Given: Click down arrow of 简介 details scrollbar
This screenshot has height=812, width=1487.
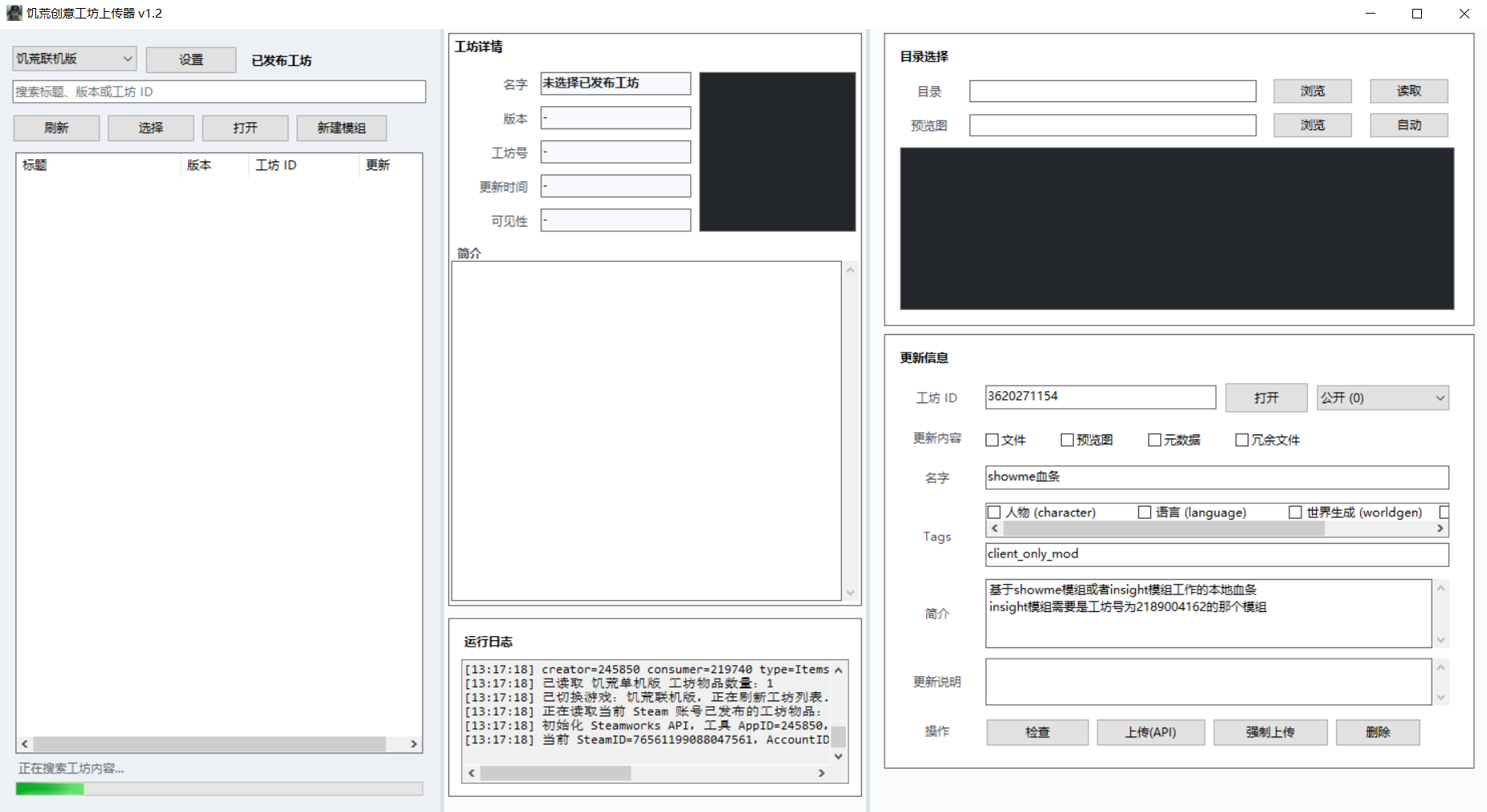Looking at the screenshot, I should tap(850, 593).
